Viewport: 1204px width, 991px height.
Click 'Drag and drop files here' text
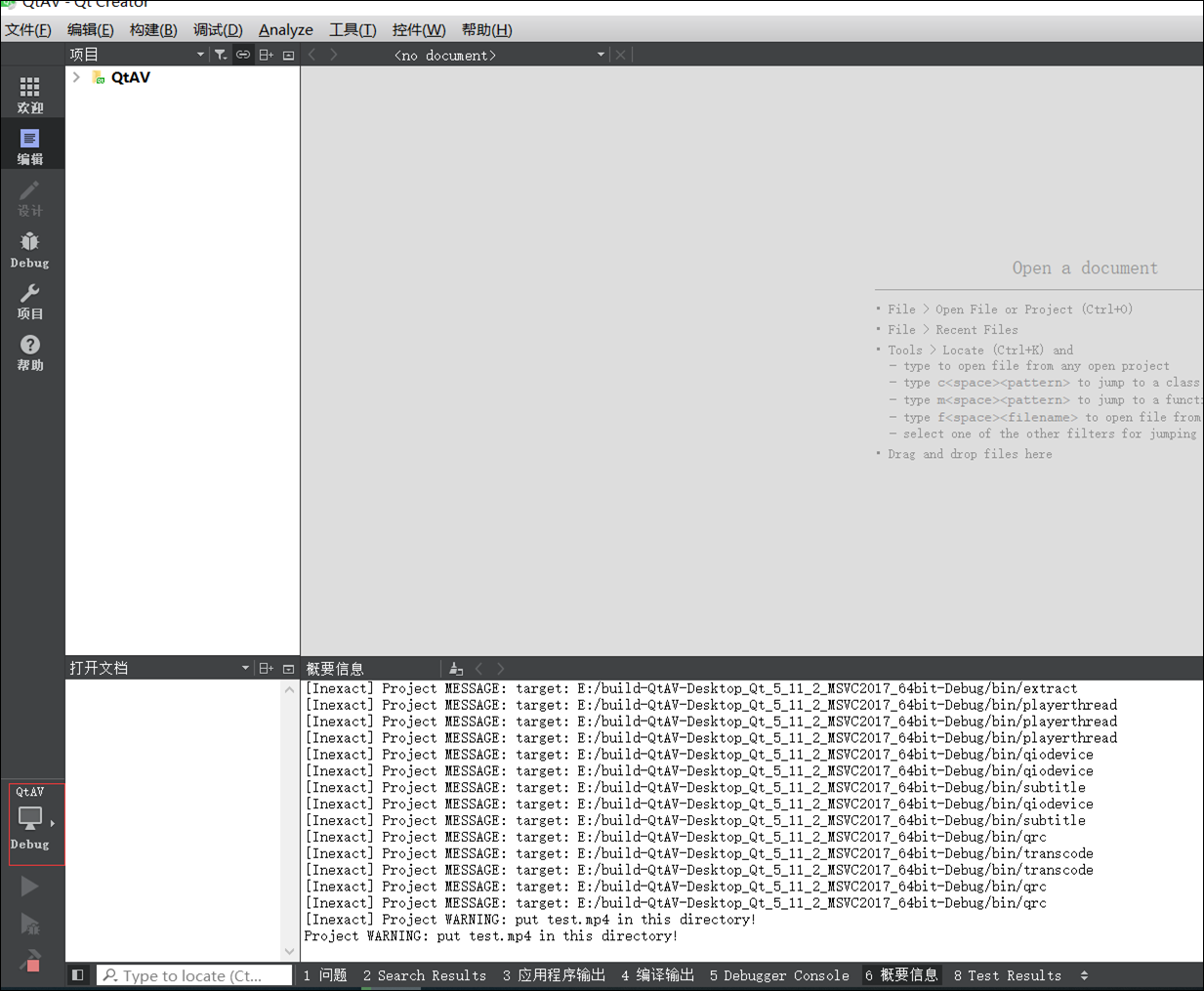(x=970, y=454)
